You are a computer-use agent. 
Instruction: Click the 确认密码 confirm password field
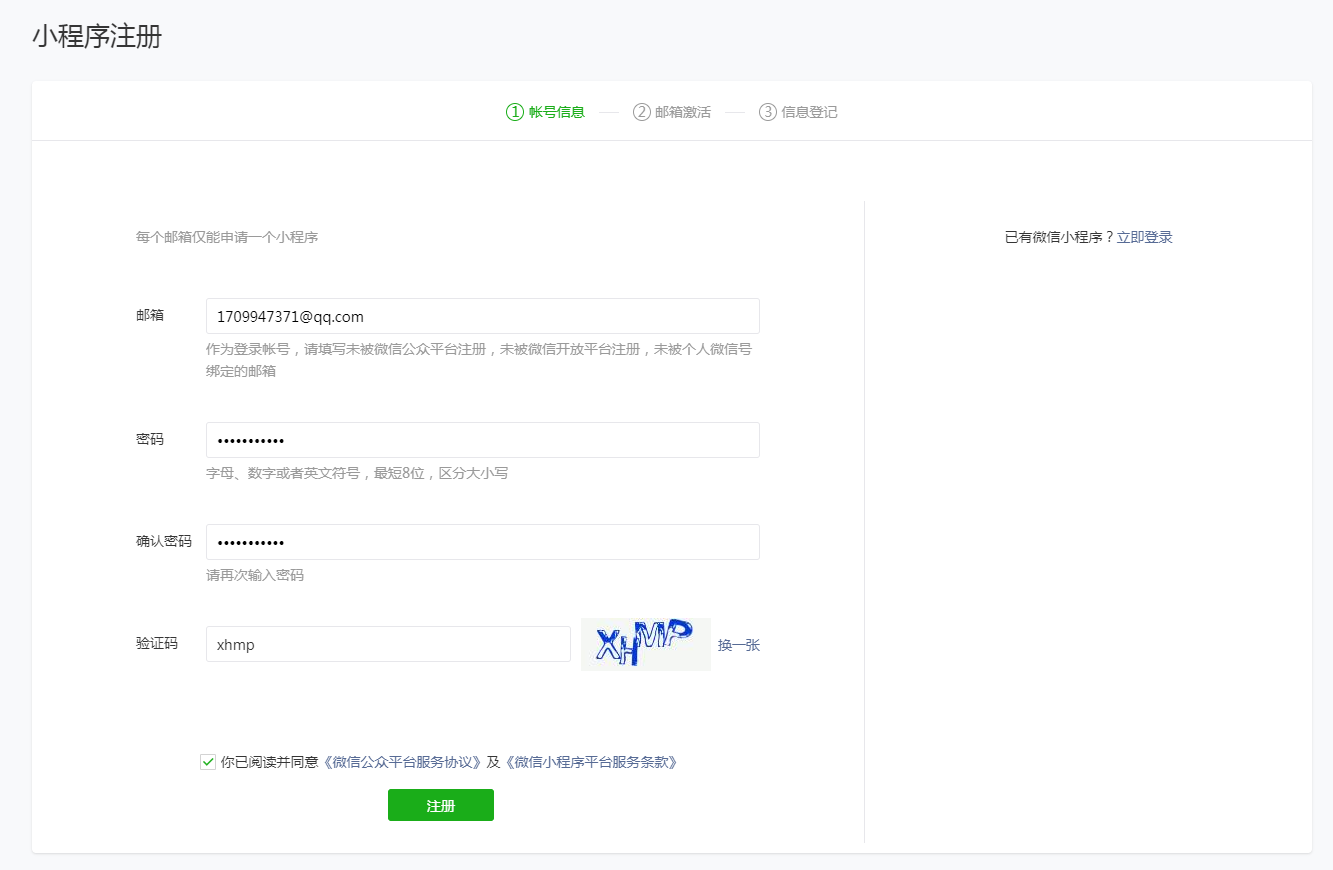click(482, 542)
